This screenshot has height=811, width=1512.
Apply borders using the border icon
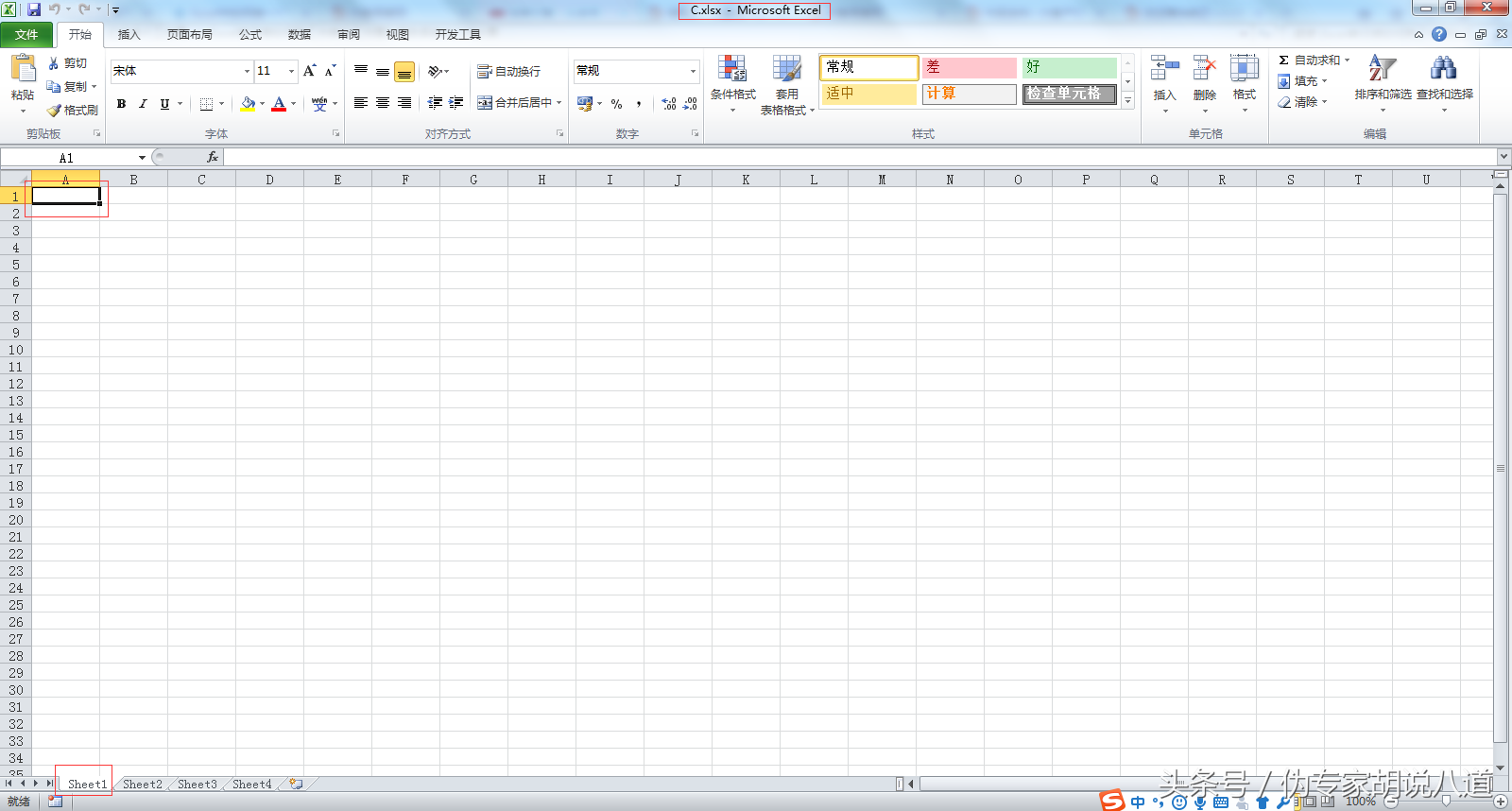click(206, 104)
